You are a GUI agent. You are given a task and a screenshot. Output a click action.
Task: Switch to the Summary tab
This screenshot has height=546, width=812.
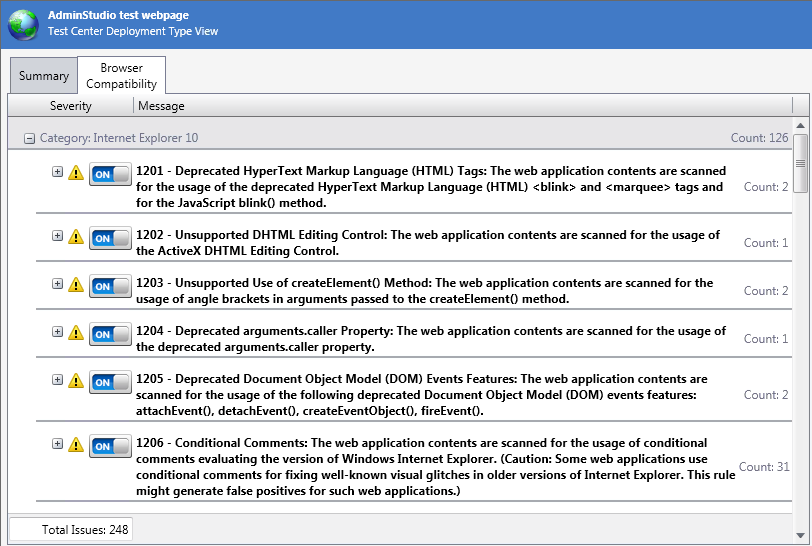coord(44,76)
